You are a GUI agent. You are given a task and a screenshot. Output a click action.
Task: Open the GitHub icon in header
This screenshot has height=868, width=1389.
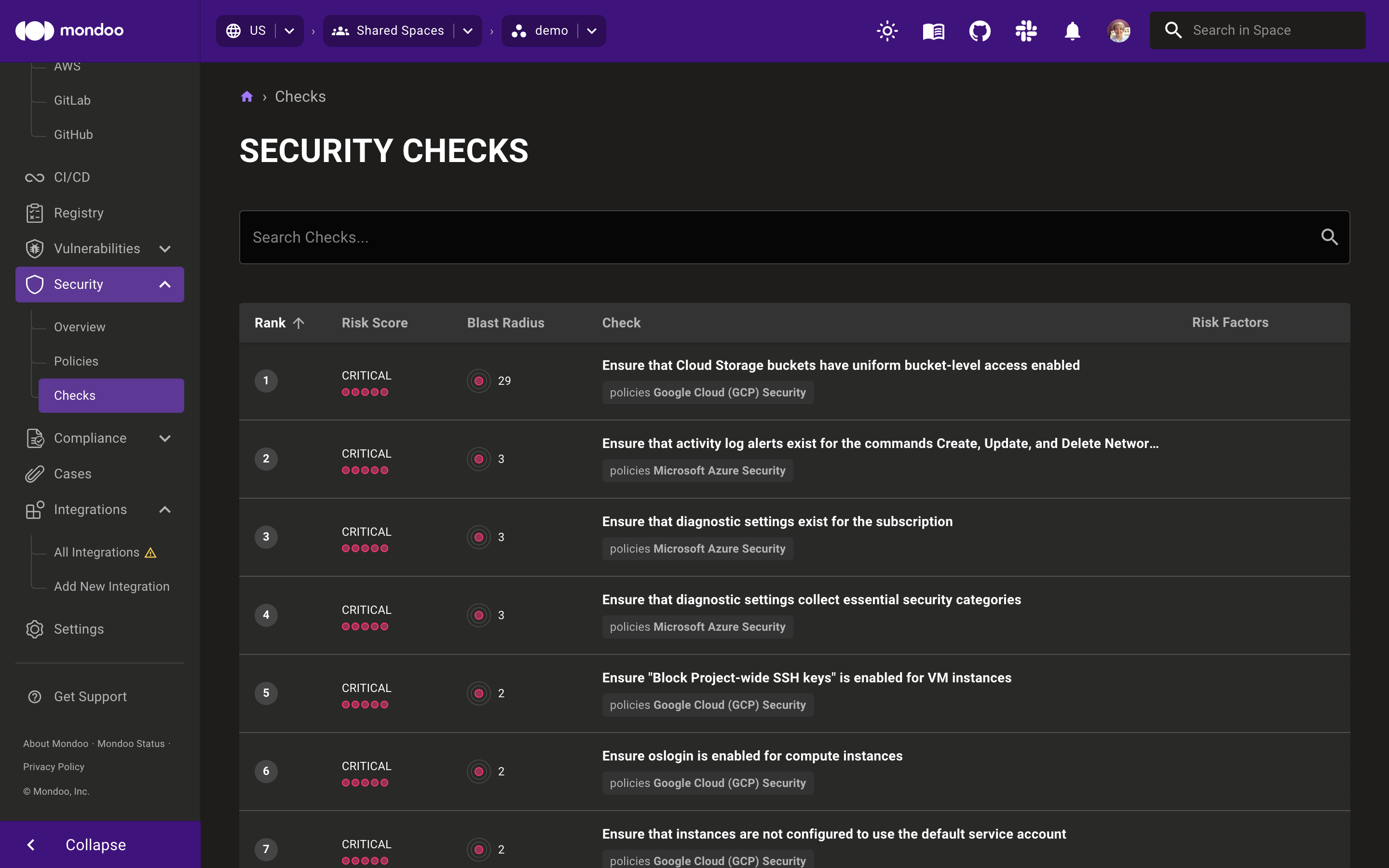pos(980,30)
